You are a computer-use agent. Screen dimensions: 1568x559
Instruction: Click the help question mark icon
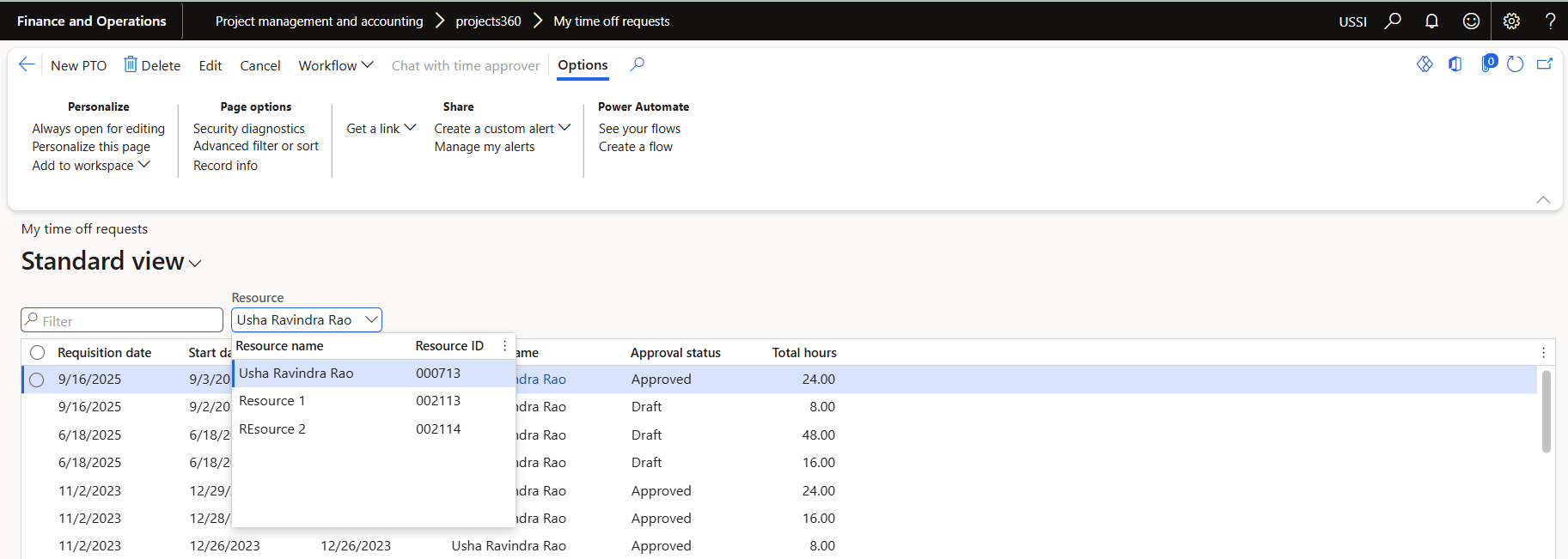tap(1550, 21)
